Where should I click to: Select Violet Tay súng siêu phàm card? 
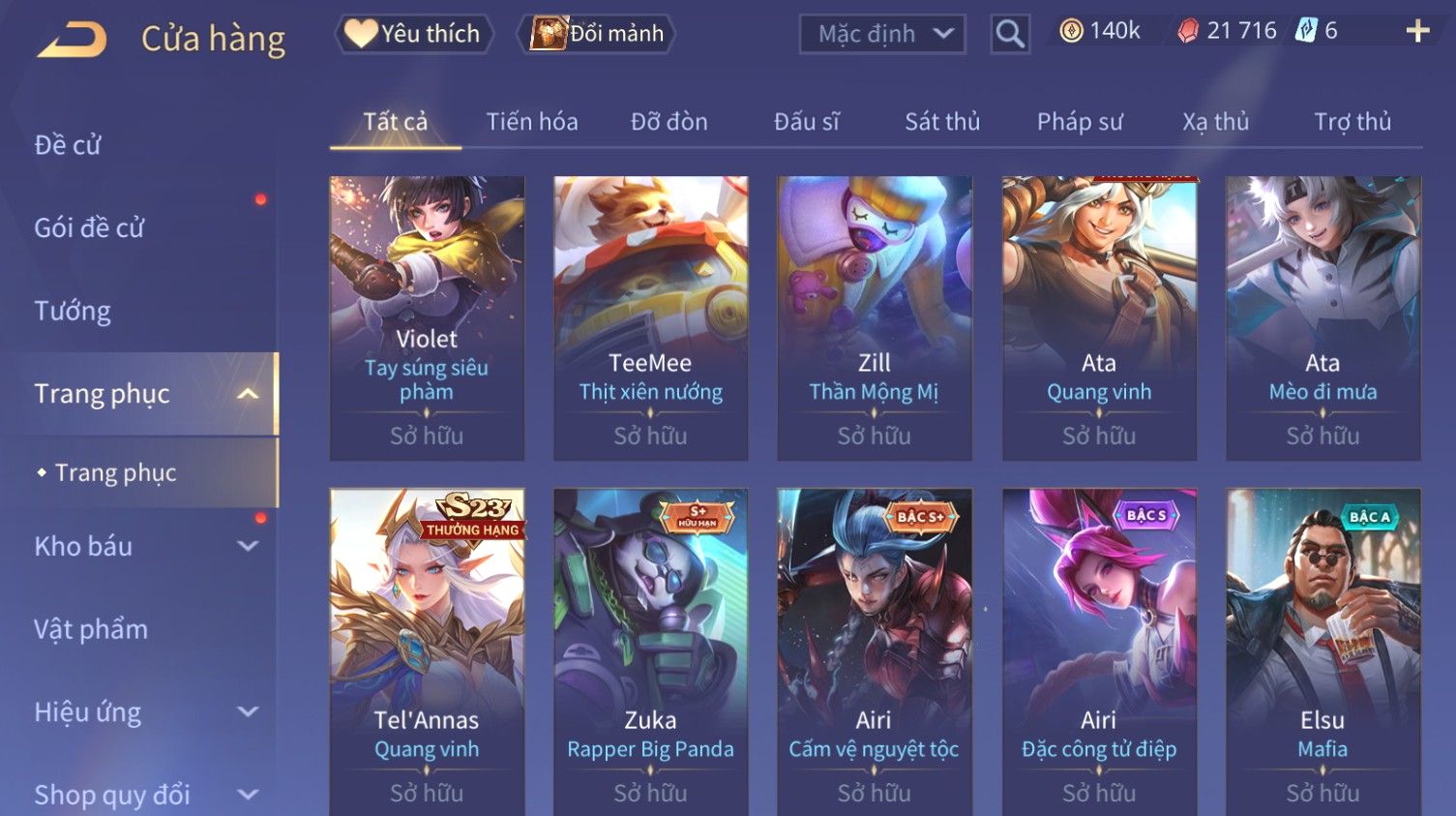[427, 317]
